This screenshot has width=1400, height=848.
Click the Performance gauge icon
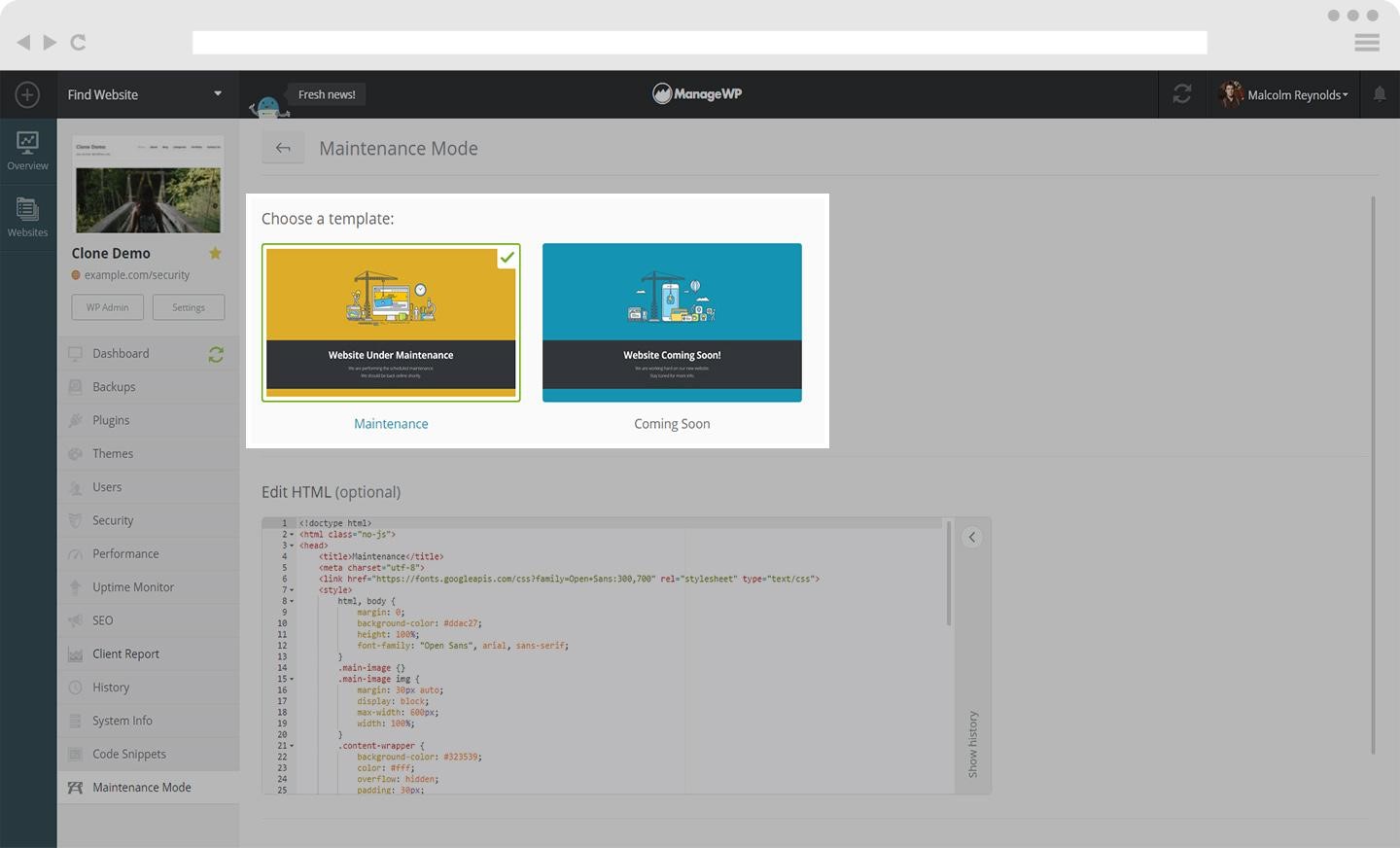[75, 554]
